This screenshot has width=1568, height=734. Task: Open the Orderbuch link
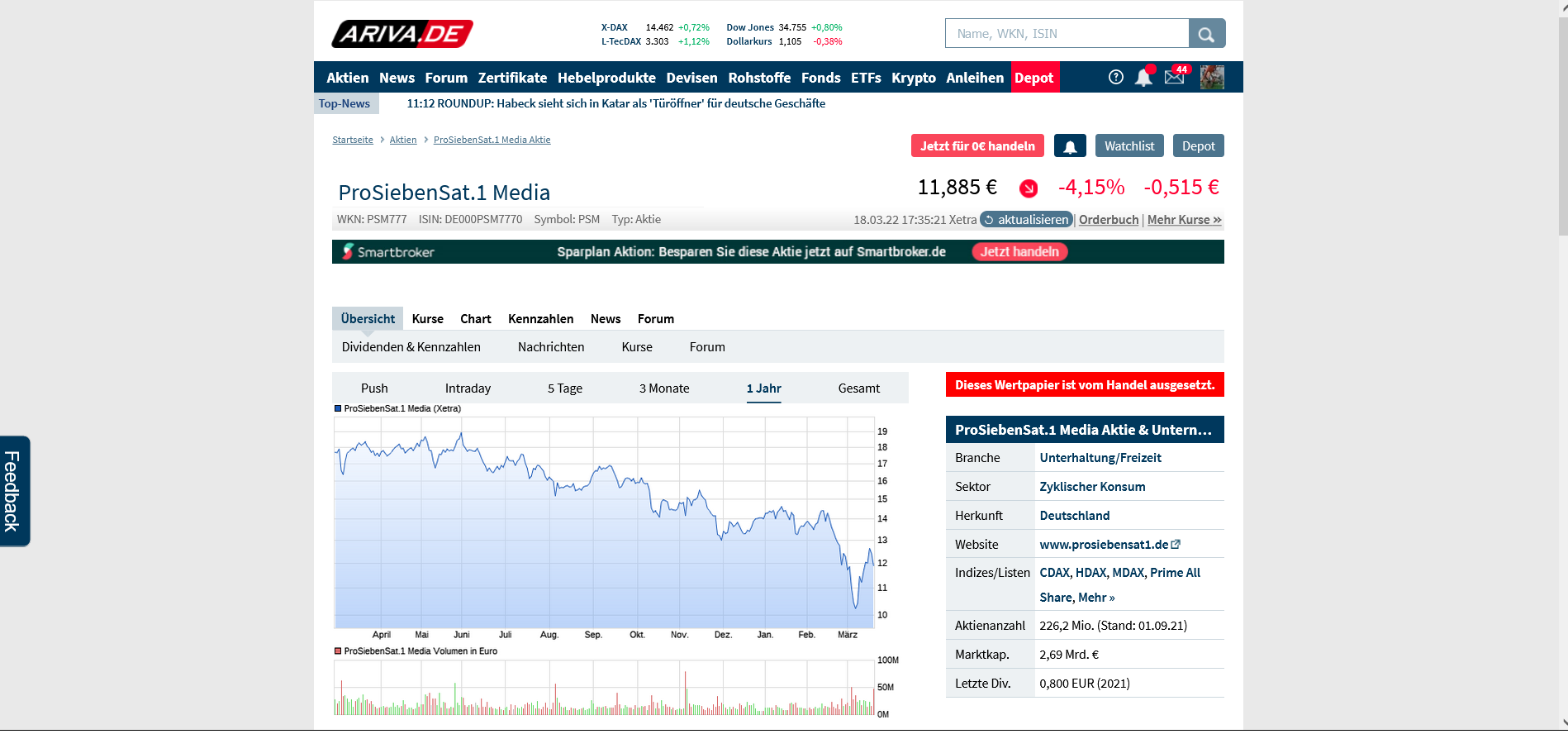click(1109, 220)
